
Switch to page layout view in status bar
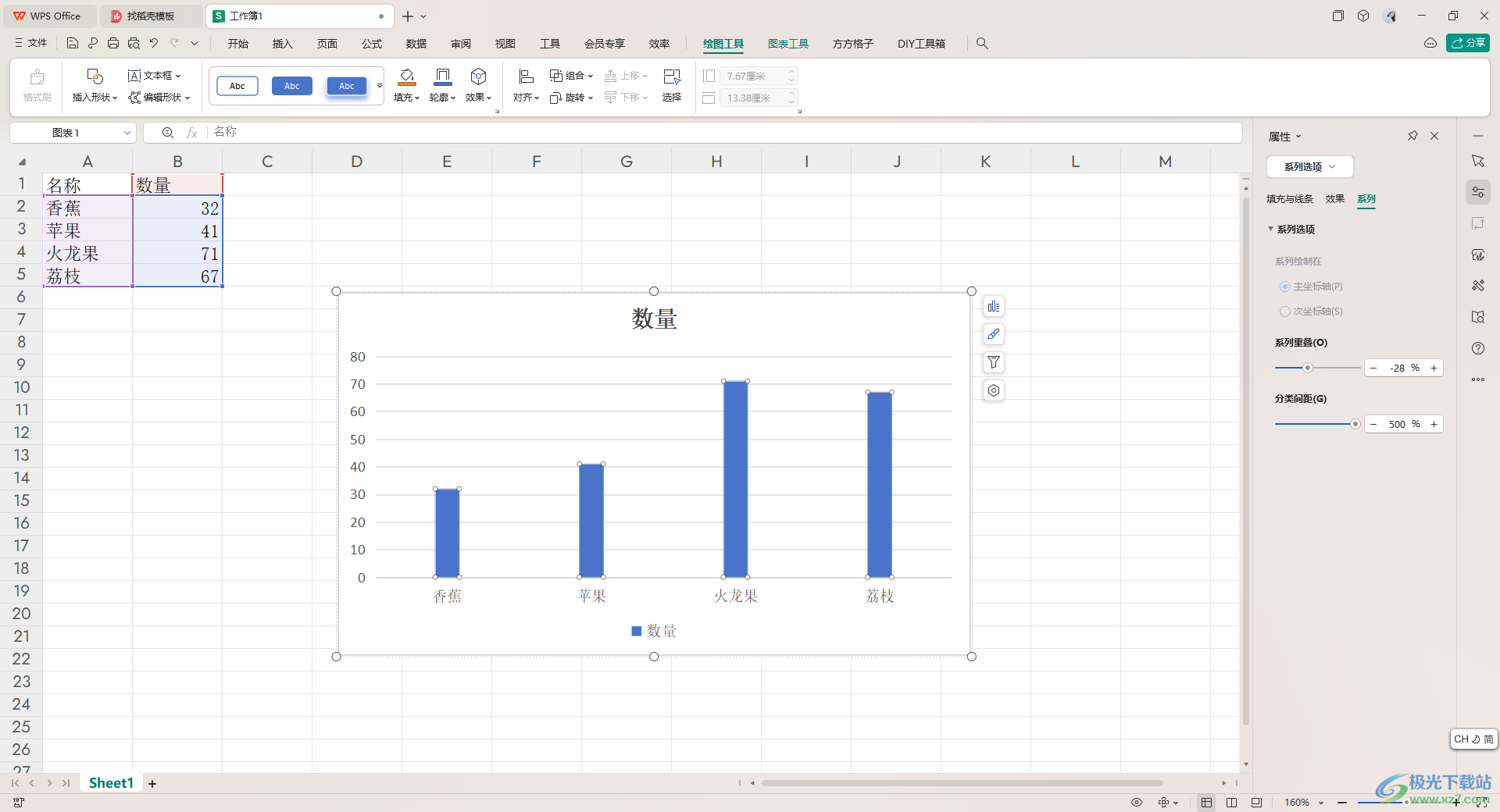pyautogui.click(x=1231, y=803)
